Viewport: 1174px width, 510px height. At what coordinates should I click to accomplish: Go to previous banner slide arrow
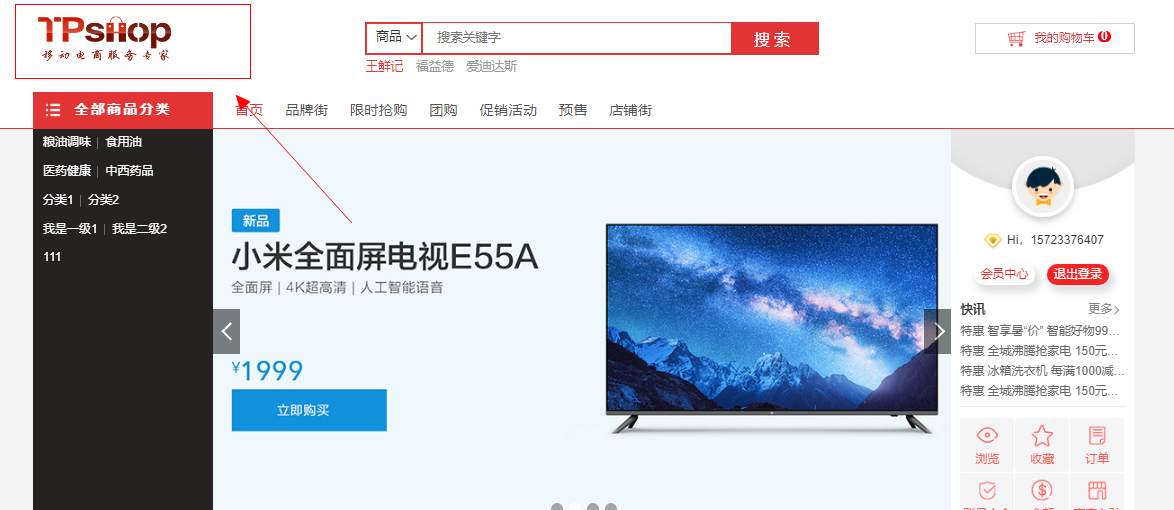[x=226, y=331]
